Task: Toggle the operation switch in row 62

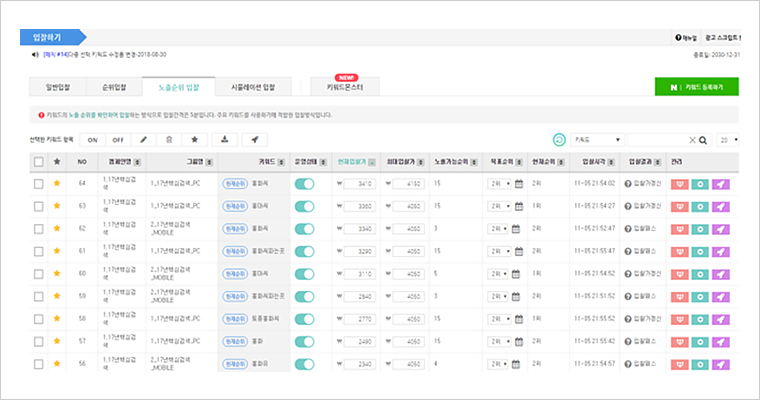Action: pos(304,229)
